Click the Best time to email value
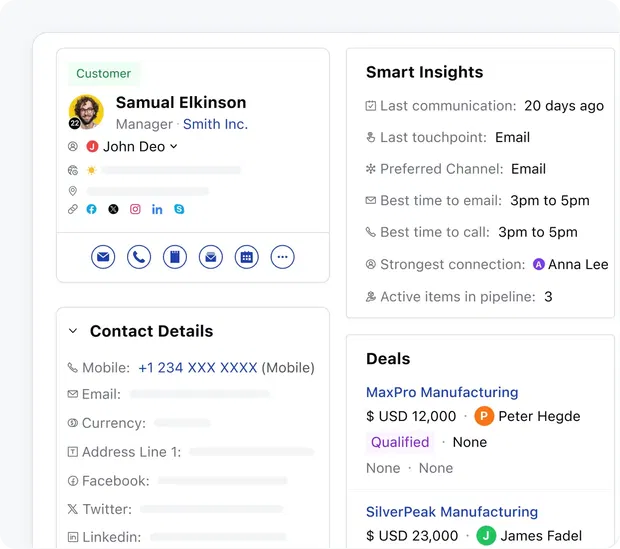Image resolution: width=620 pixels, height=549 pixels. click(550, 201)
